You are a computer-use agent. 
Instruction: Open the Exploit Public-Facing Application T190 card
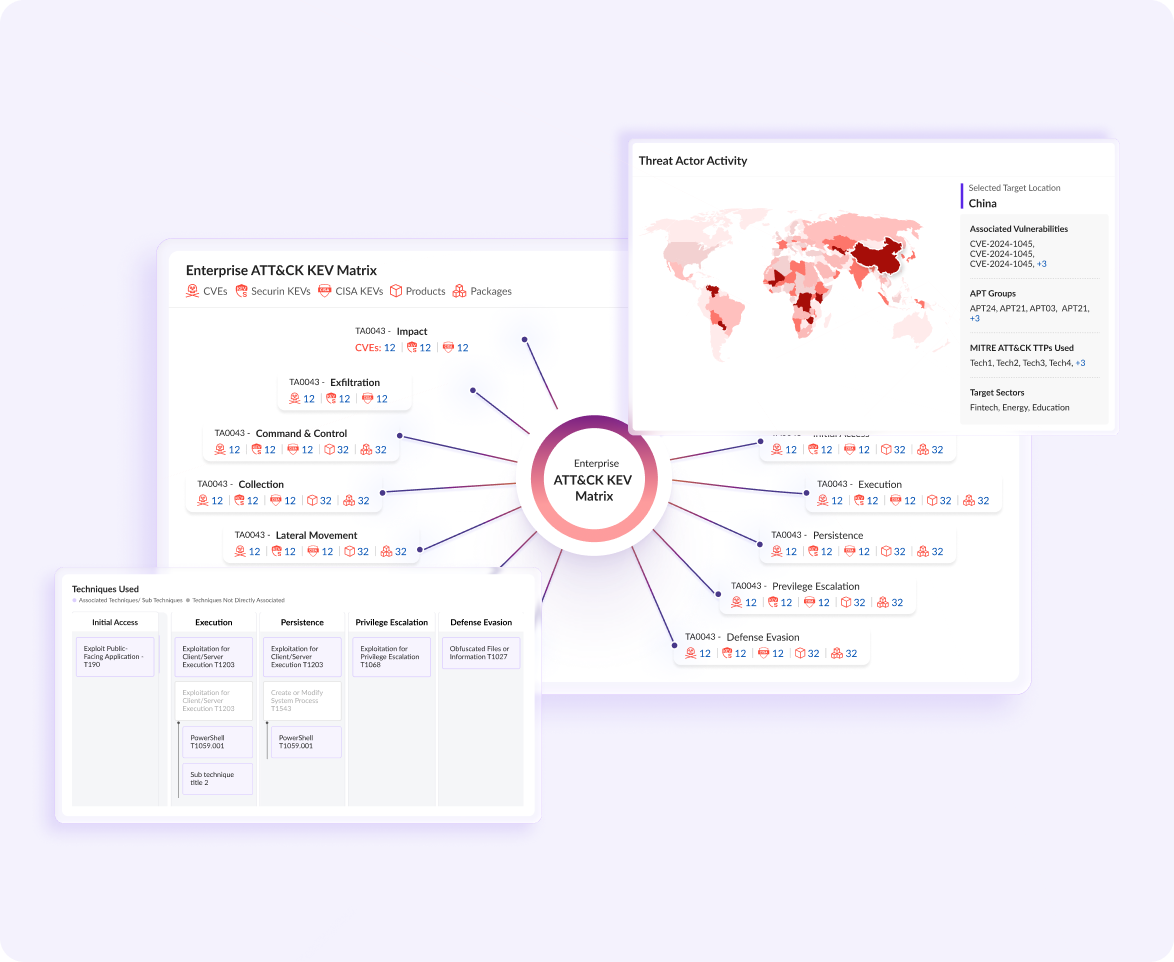pos(115,657)
